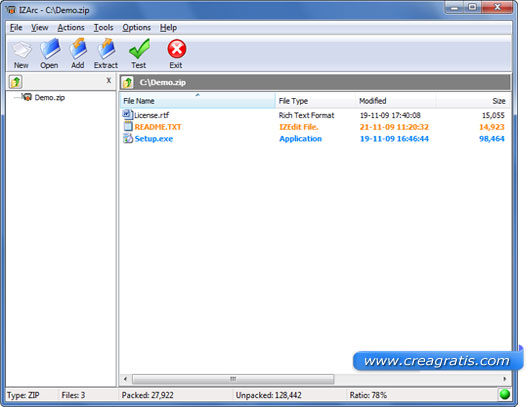Click the Rich Text Format type cell

[307, 115]
